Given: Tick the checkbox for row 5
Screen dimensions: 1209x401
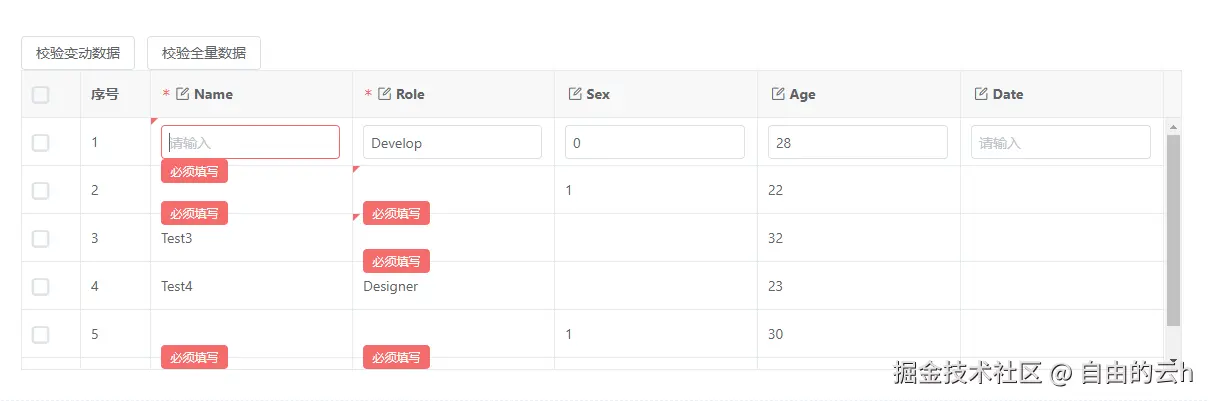Looking at the screenshot, I should [x=40, y=335].
